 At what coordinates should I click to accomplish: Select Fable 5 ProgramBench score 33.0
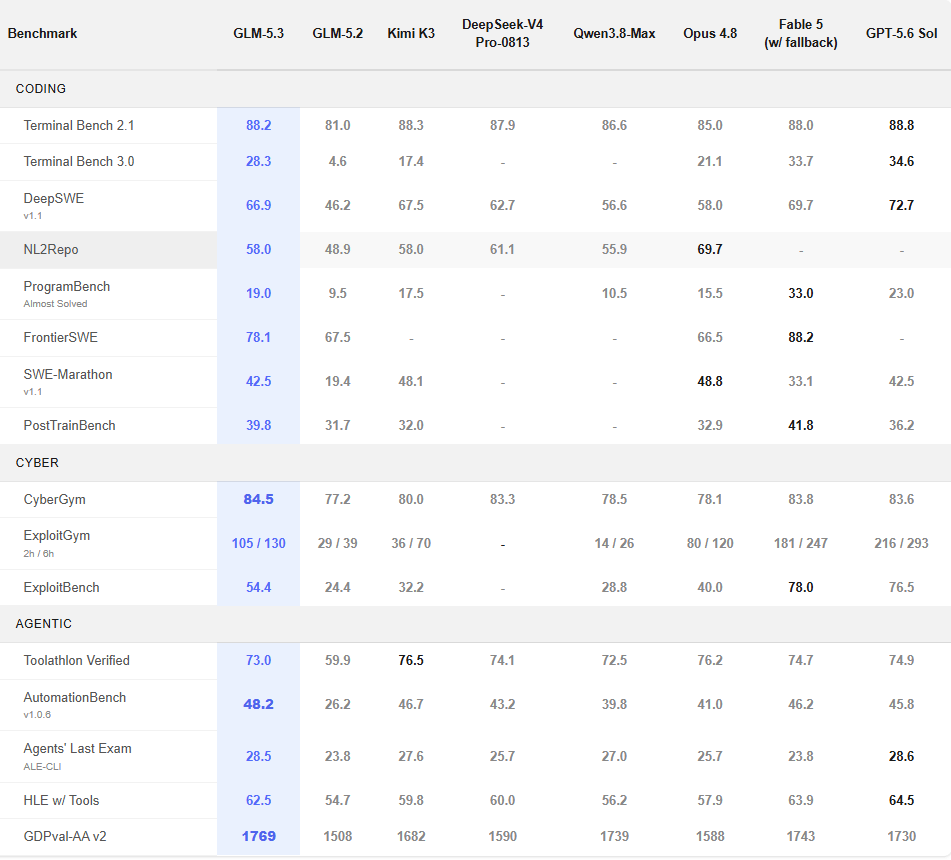click(801, 294)
